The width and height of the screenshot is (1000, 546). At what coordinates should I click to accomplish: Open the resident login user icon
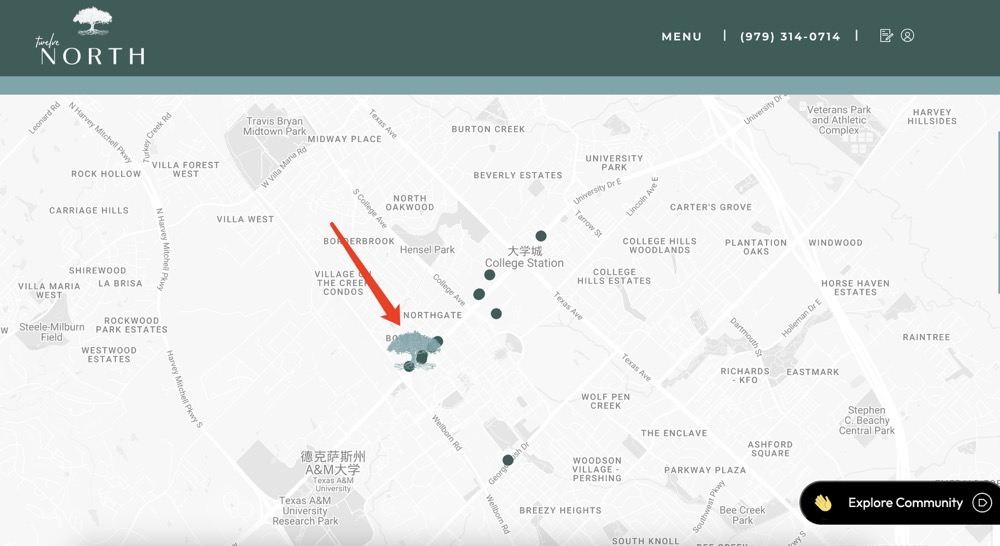click(x=908, y=36)
